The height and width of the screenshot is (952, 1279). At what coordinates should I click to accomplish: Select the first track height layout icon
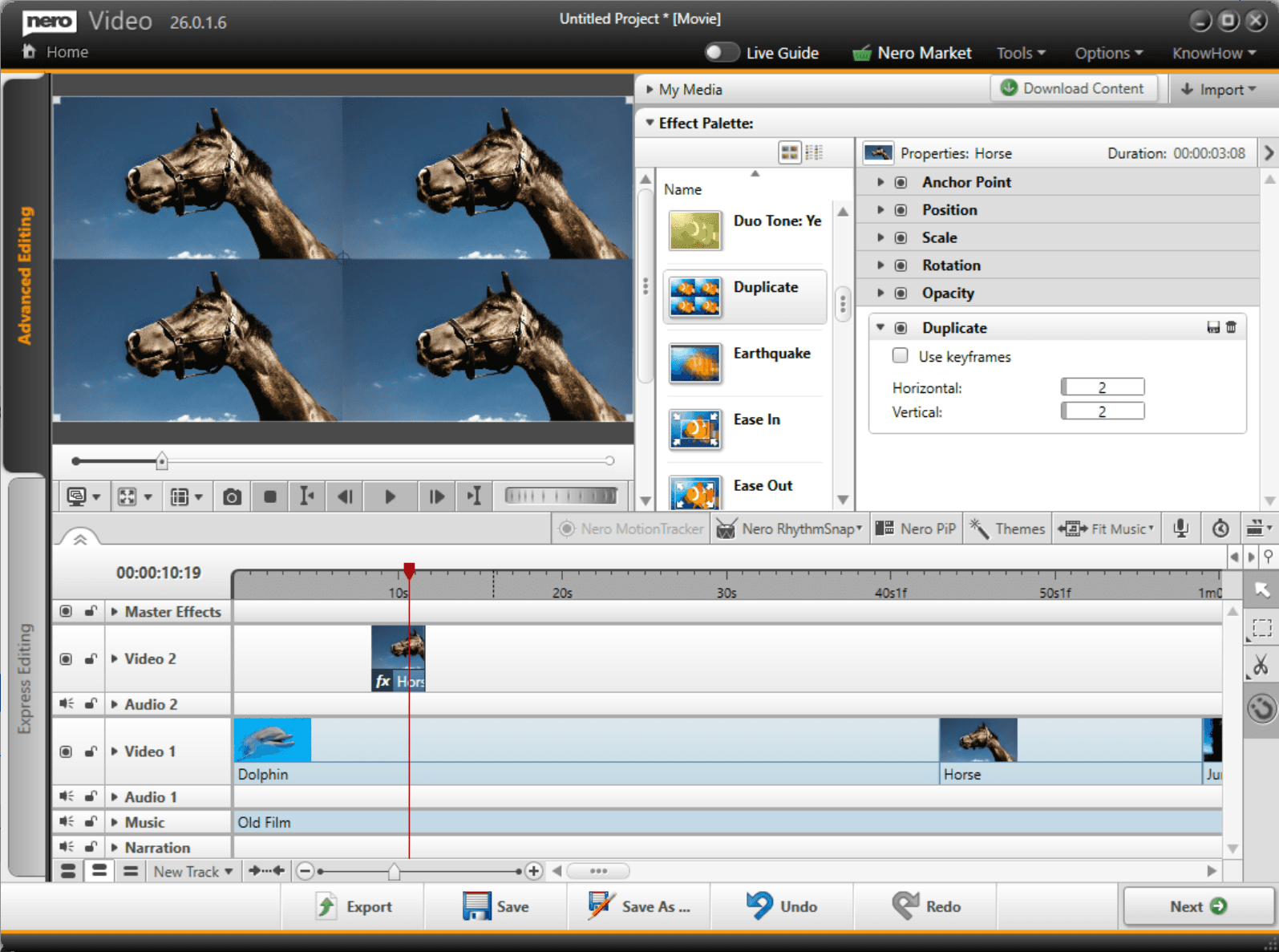[68, 871]
